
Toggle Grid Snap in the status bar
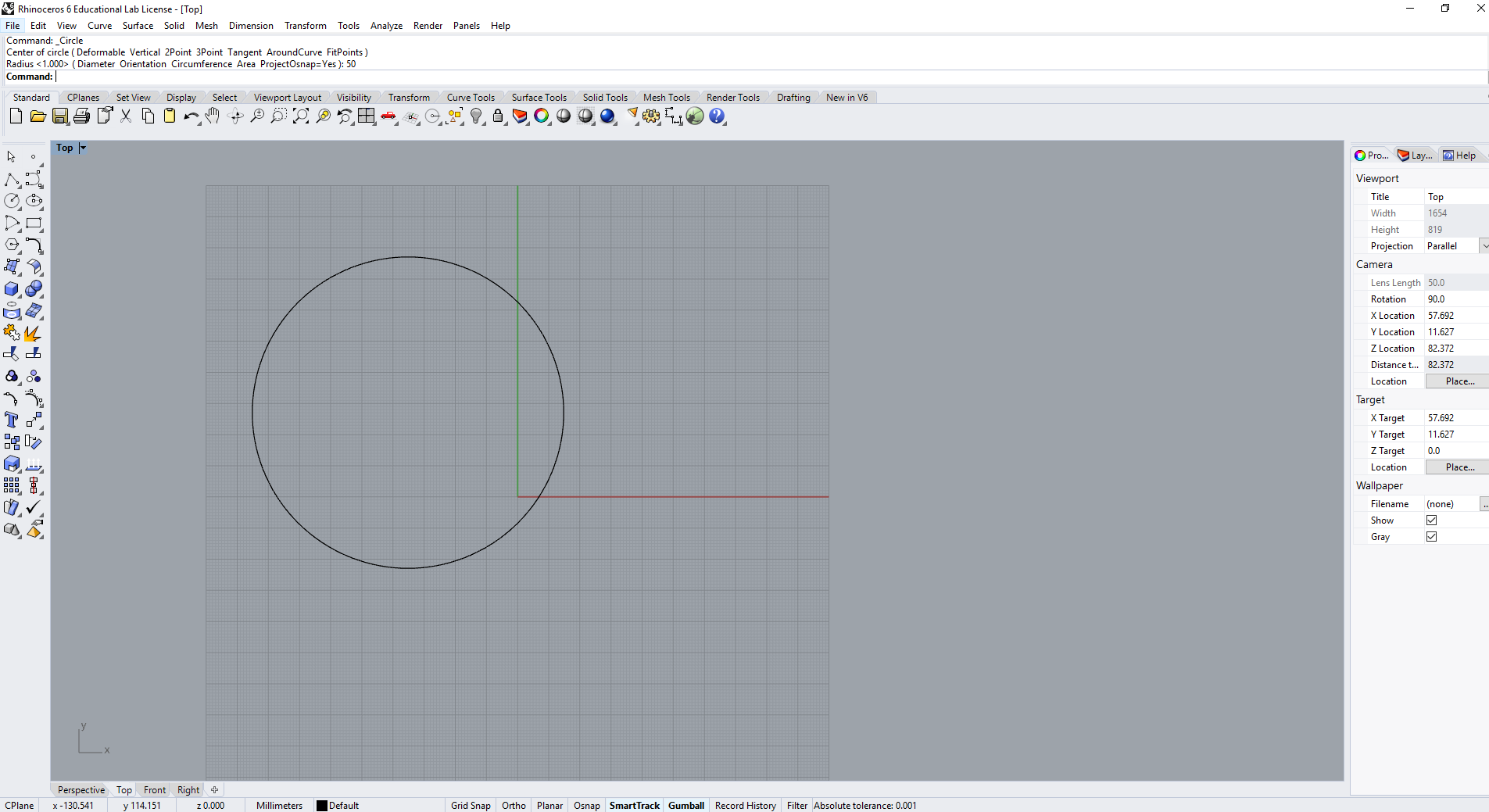click(x=471, y=806)
